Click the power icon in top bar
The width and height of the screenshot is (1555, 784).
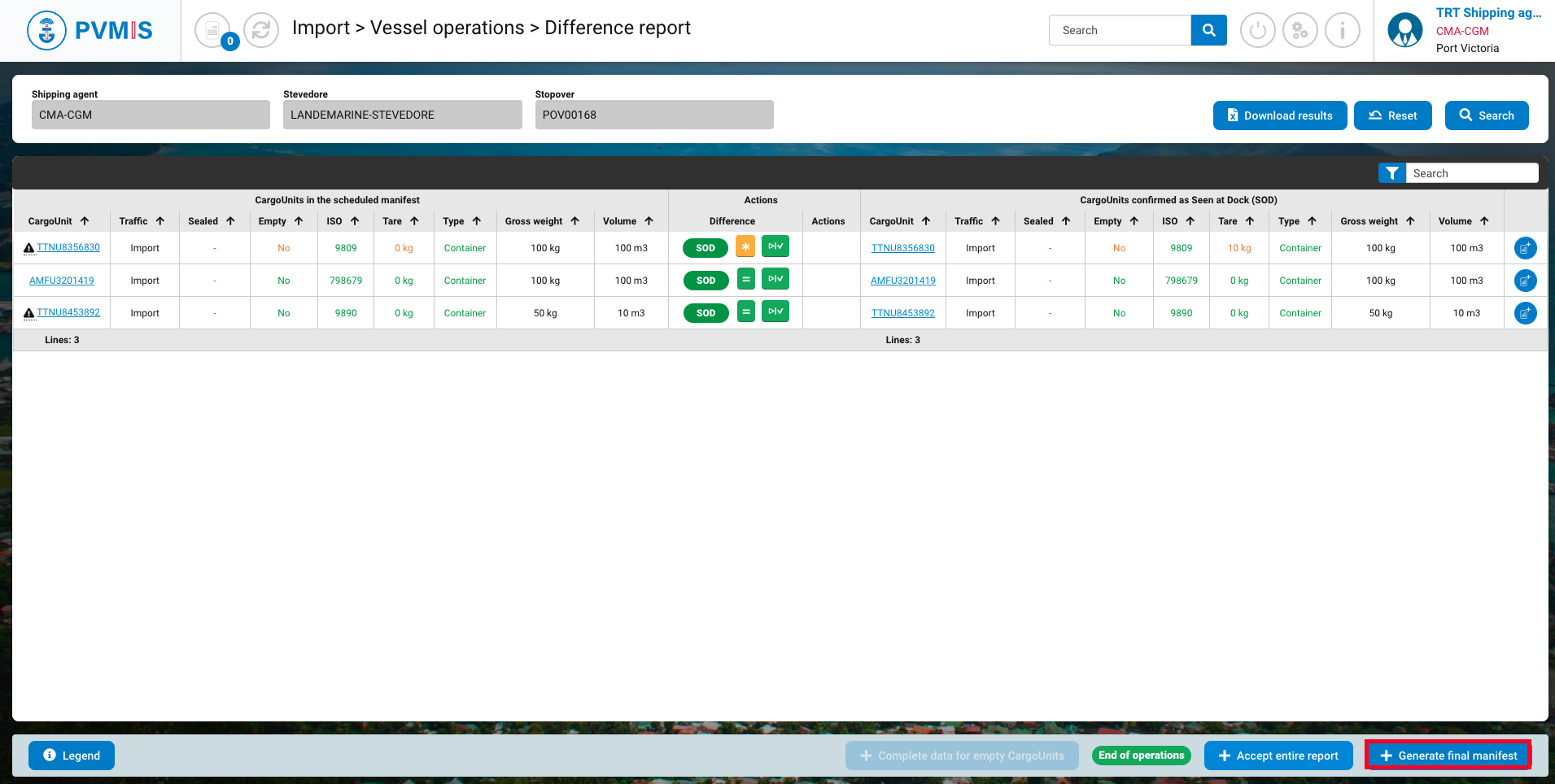pos(1257,31)
